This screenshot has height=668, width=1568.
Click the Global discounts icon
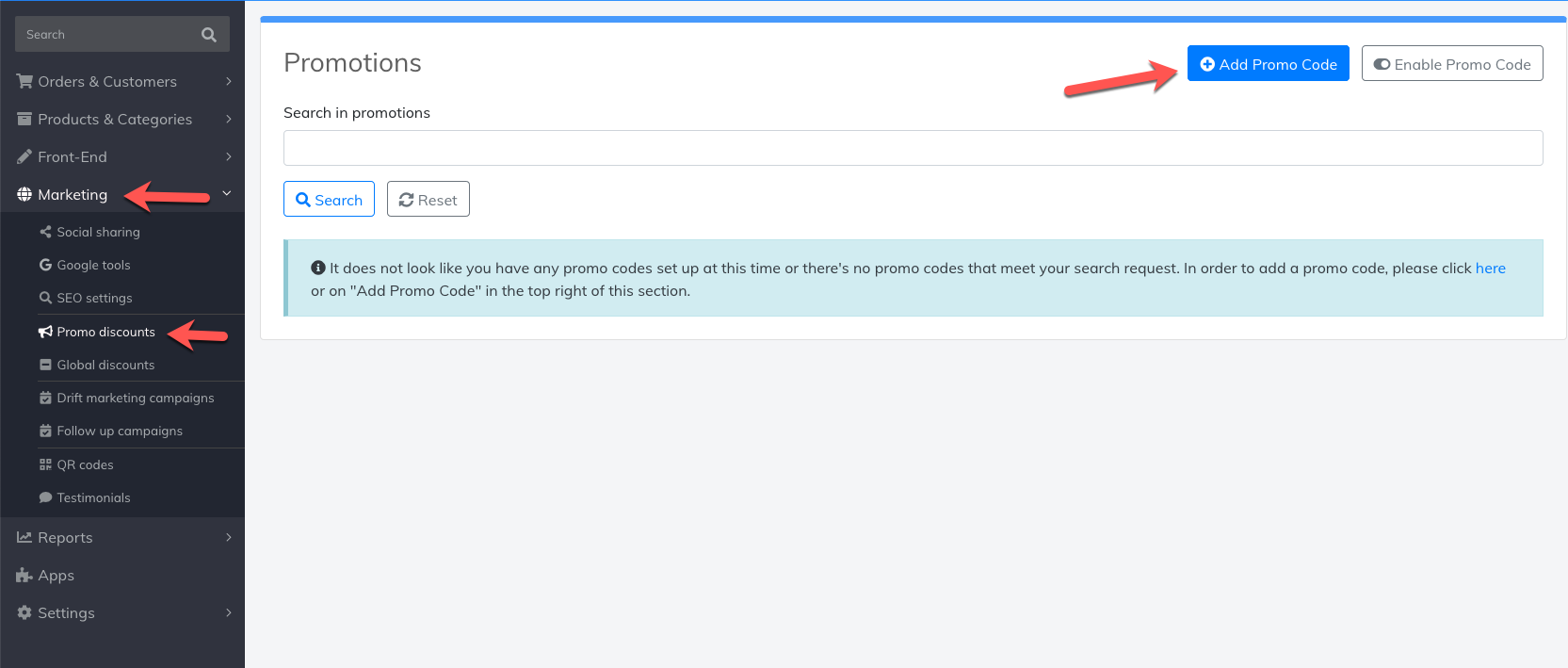point(45,365)
